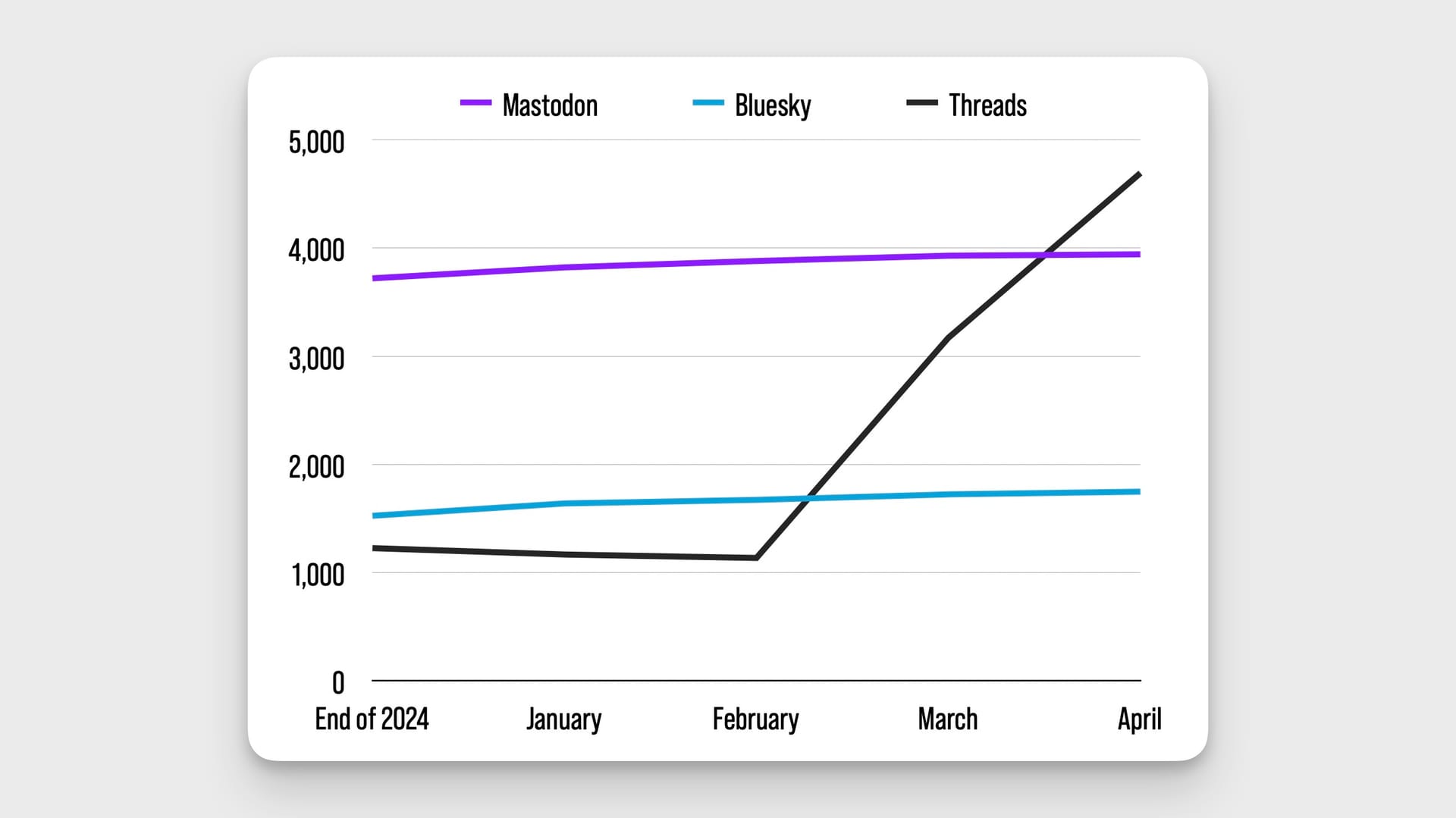Click the February x-axis label
The image size is (1456, 818).
(x=755, y=719)
